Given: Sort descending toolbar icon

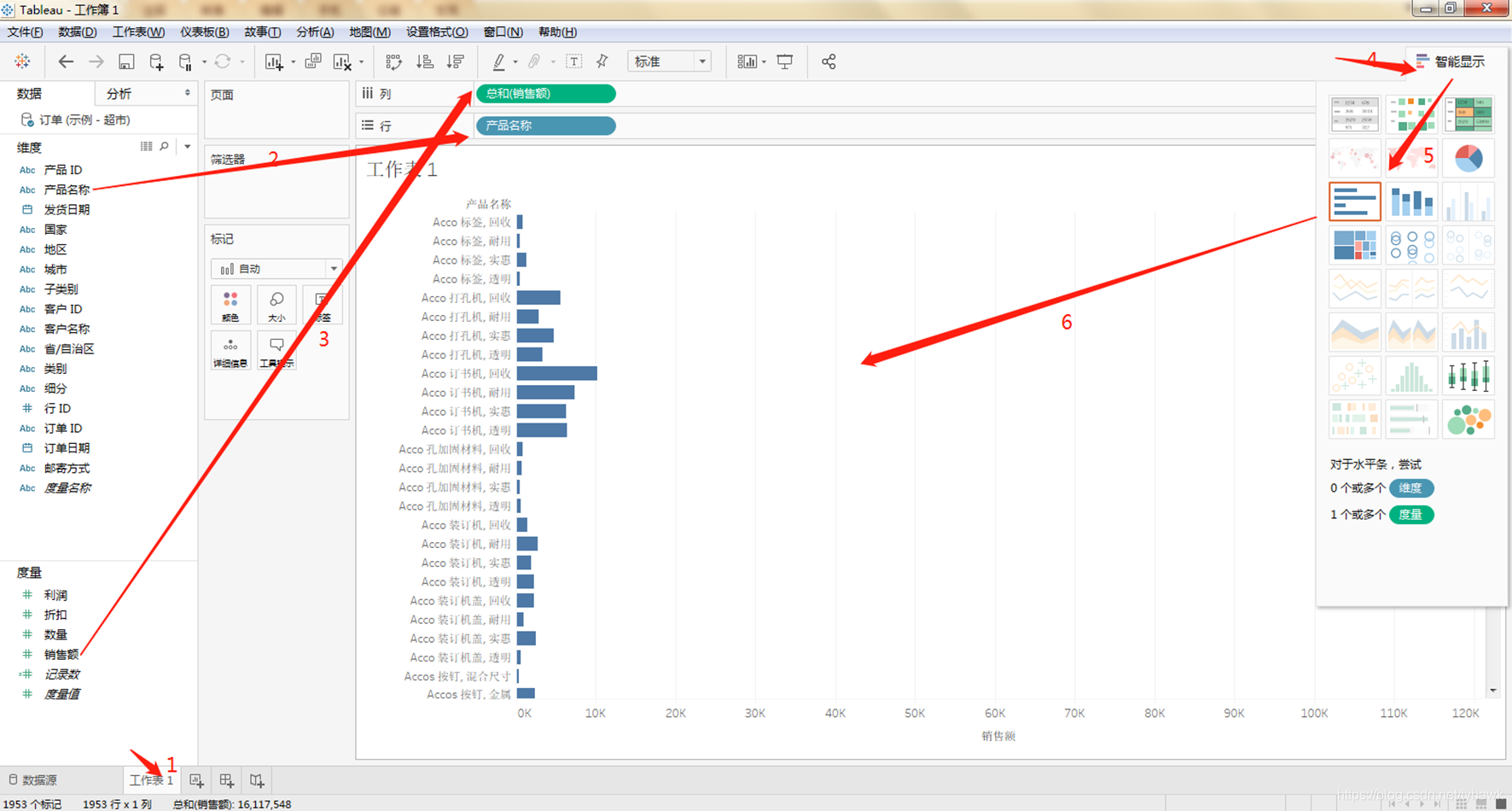Looking at the screenshot, I should pos(455,61).
